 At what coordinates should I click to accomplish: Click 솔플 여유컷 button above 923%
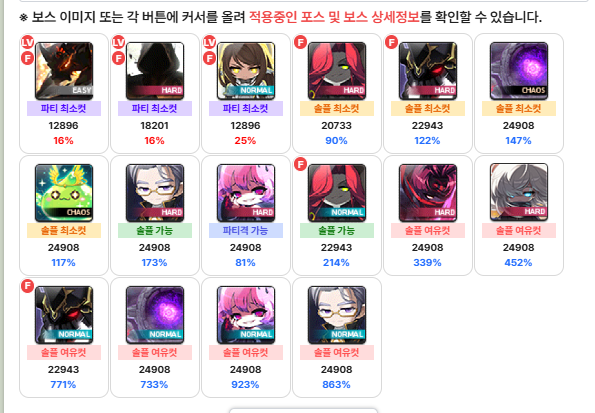(x=246, y=353)
